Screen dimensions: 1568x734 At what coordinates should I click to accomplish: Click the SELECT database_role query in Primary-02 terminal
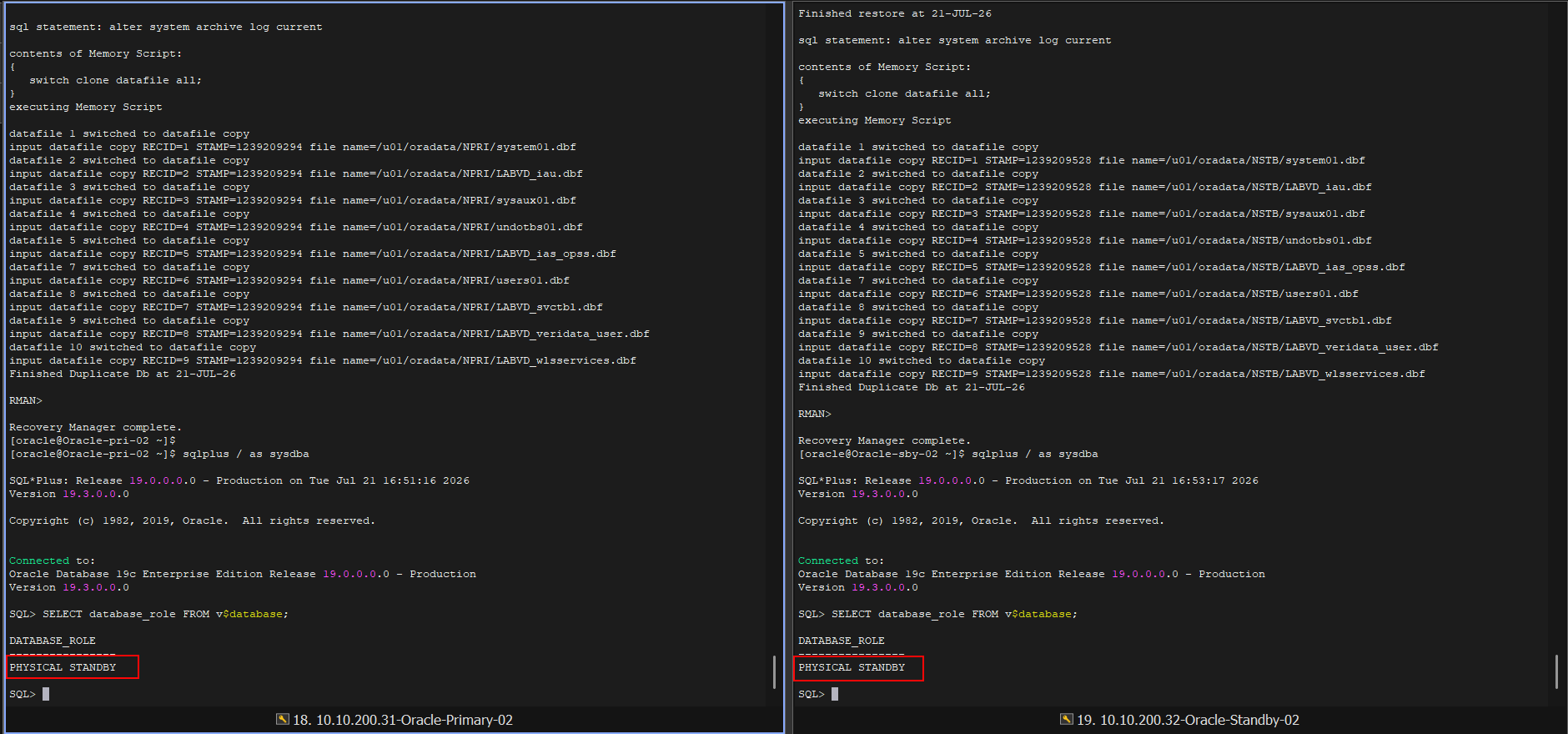click(x=148, y=614)
